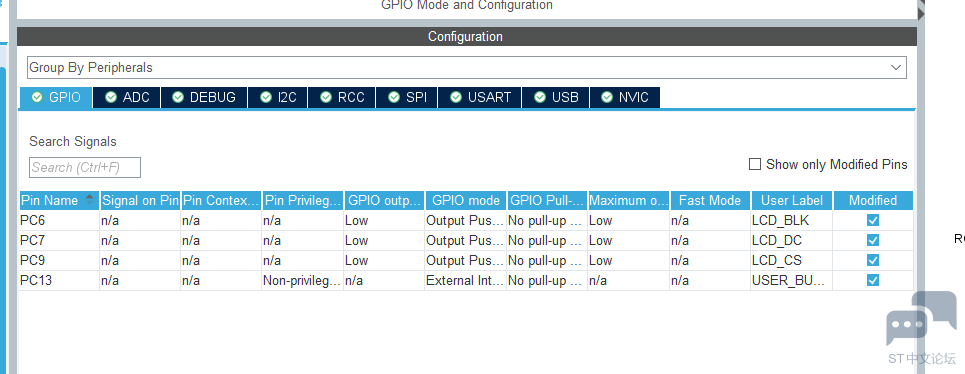Switch to the GPIO tab
The image size is (965, 374).
pyautogui.click(x=56, y=97)
